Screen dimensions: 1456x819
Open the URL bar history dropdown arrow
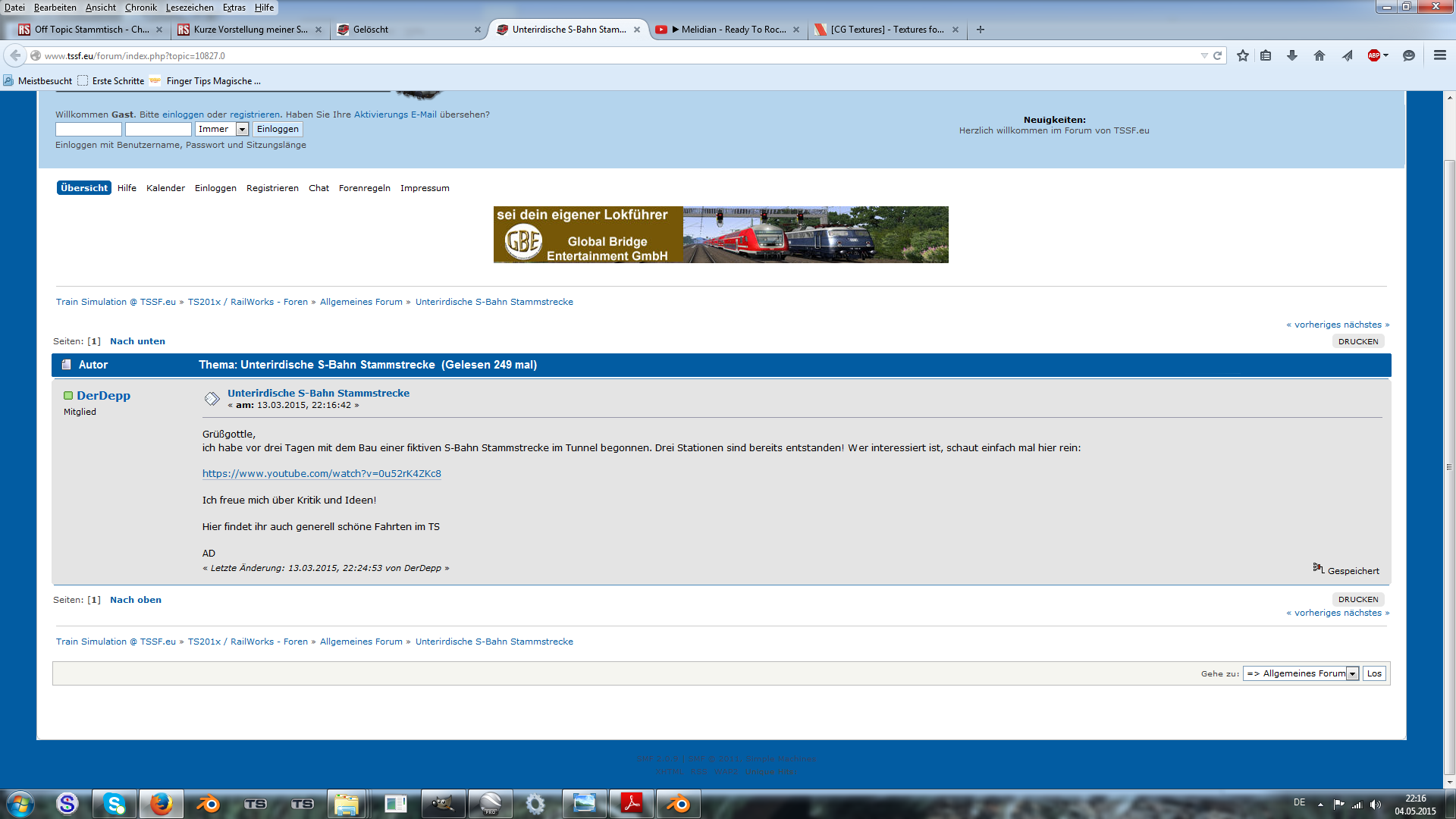point(1203,55)
